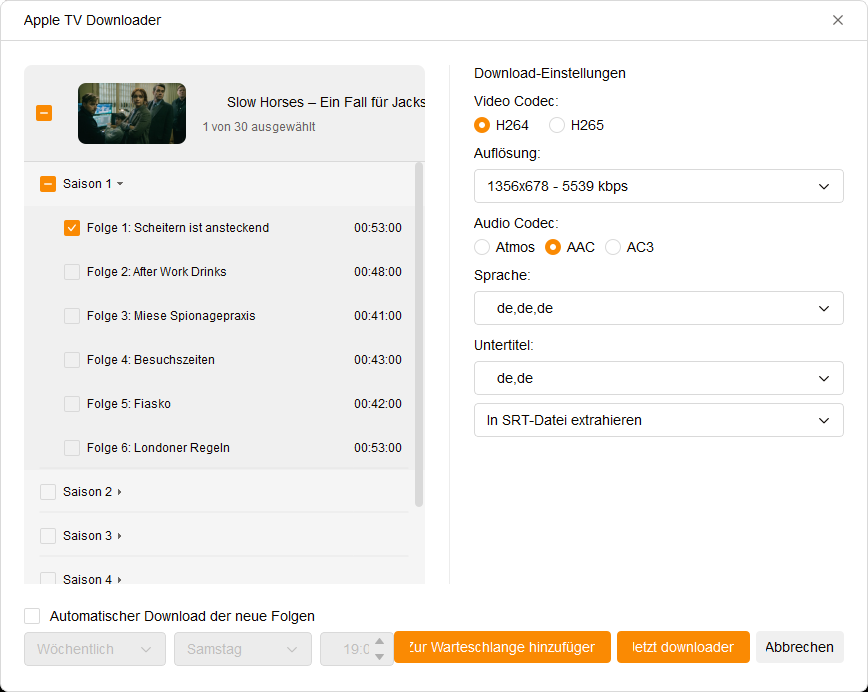Image resolution: width=868 pixels, height=692 pixels.
Task: Expand the Saison 2 tree item
Action: (120, 492)
